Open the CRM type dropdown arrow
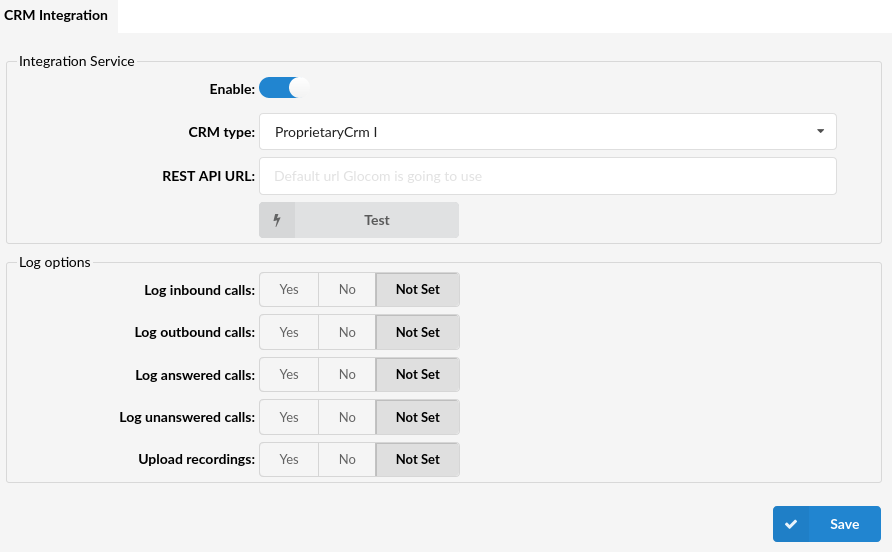Screen dimensions: 892x553 pos(820,131)
